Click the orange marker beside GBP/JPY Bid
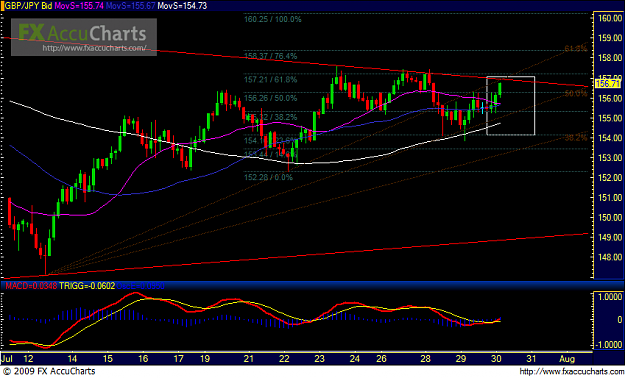The image size is (625, 378). pos(2,6)
